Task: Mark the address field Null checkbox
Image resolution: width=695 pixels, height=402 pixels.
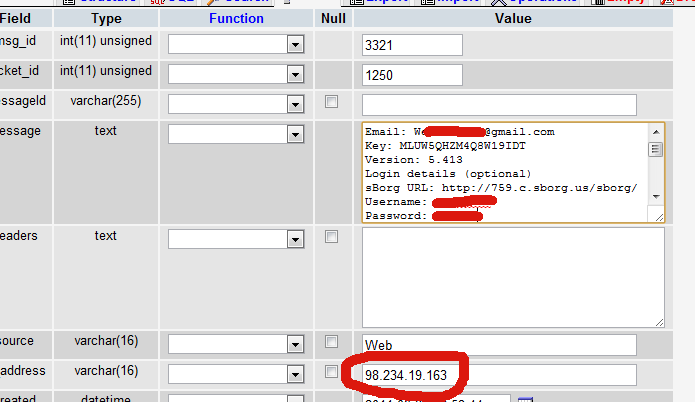Action: pyautogui.click(x=332, y=372)
